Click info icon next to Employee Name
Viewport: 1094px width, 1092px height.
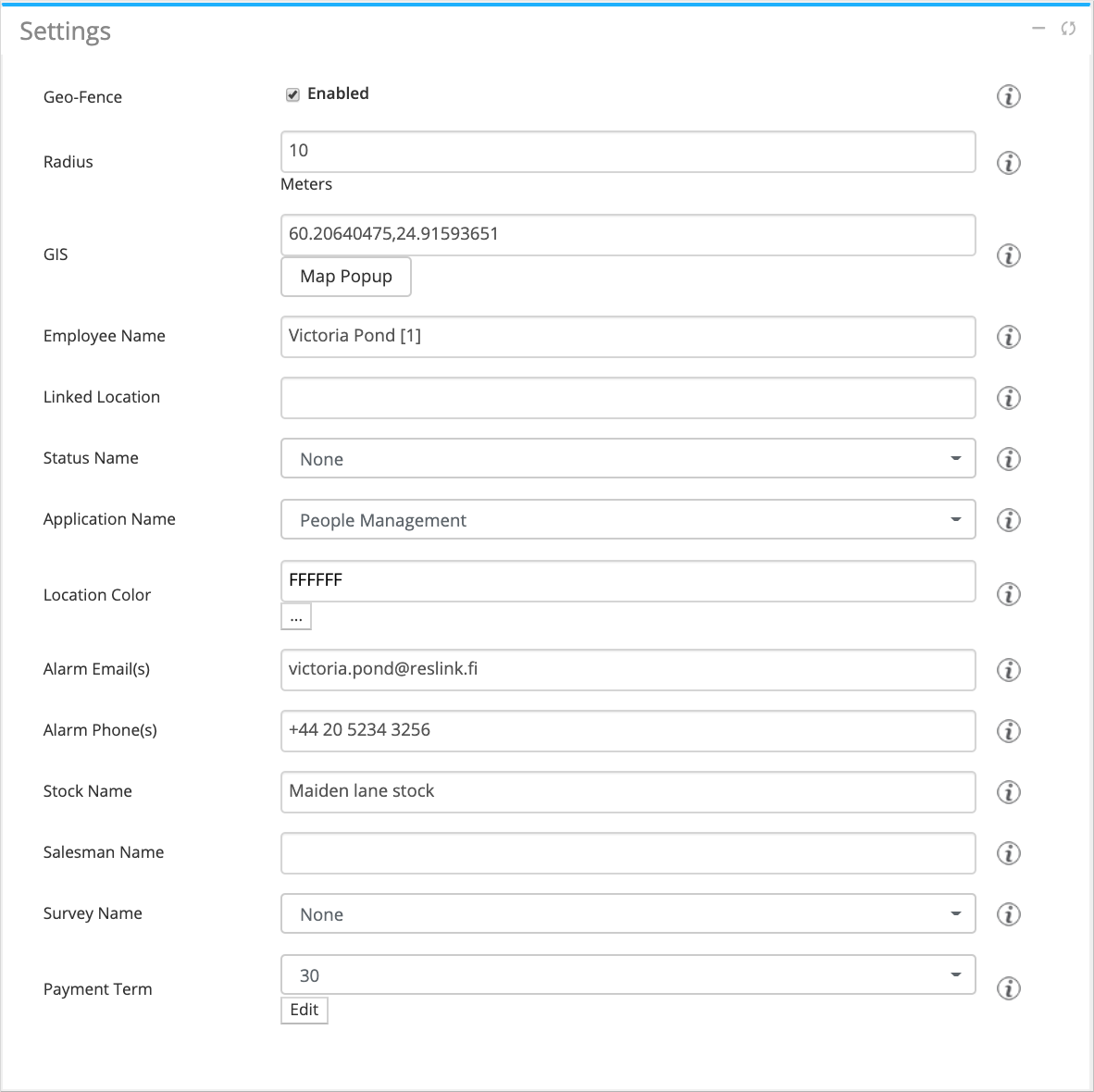point(1008,337)
